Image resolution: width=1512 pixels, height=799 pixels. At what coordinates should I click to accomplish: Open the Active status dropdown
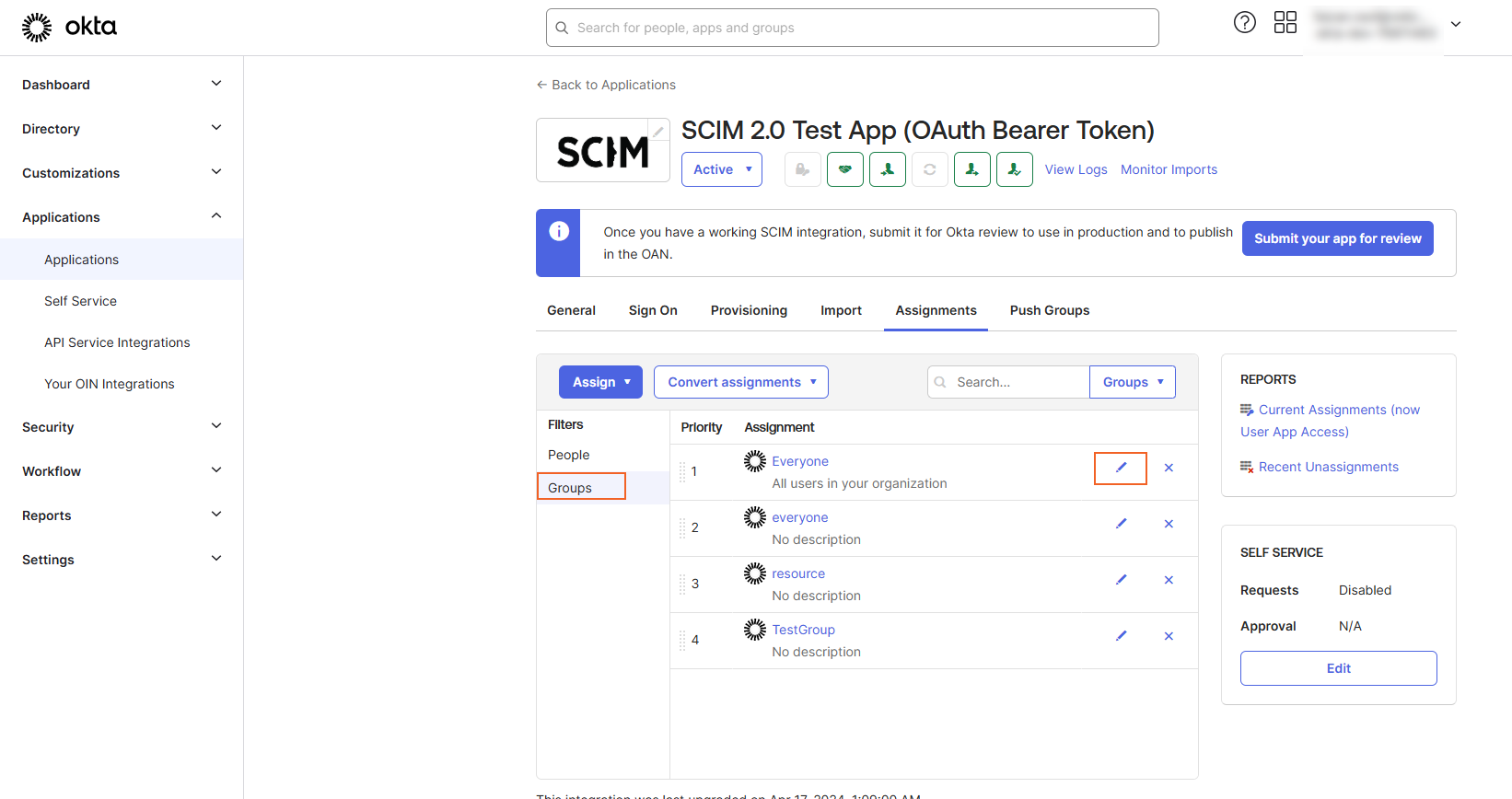point(722,169)
